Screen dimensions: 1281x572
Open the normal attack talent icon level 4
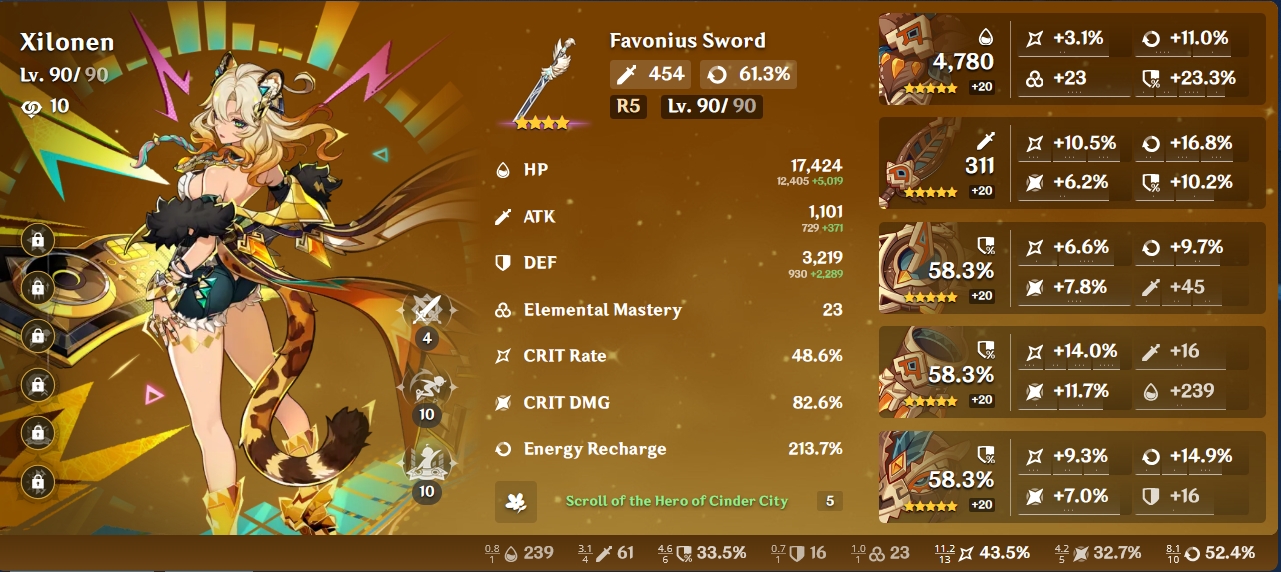point(427,311)
